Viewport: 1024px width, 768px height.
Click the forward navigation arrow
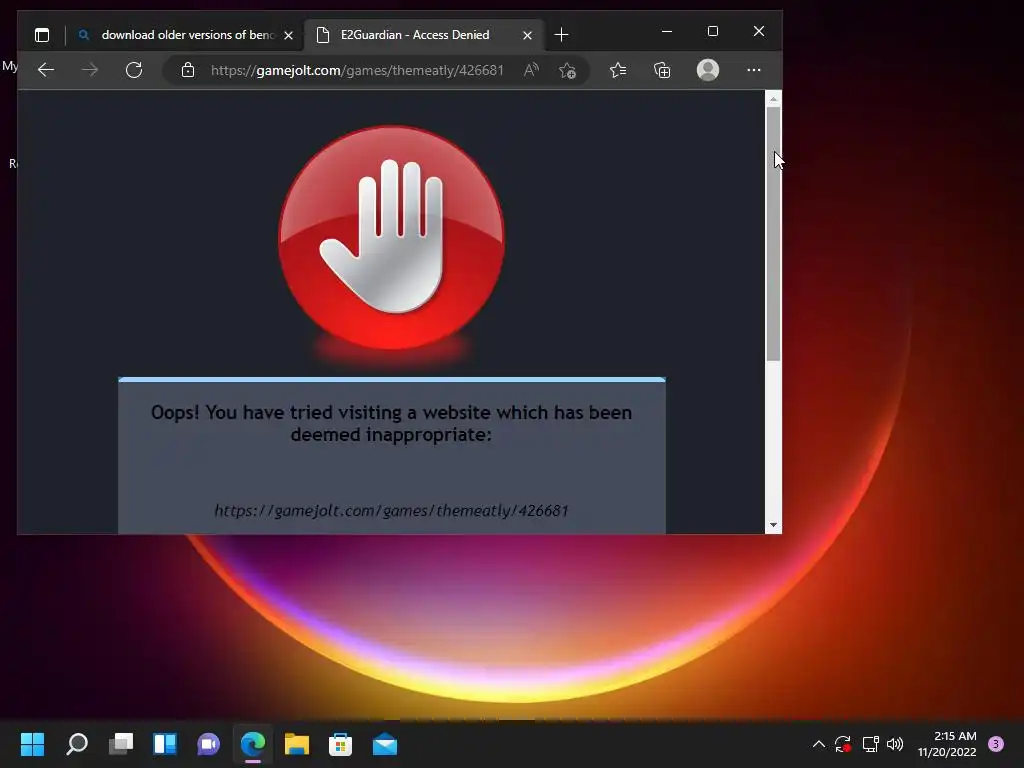89,70
